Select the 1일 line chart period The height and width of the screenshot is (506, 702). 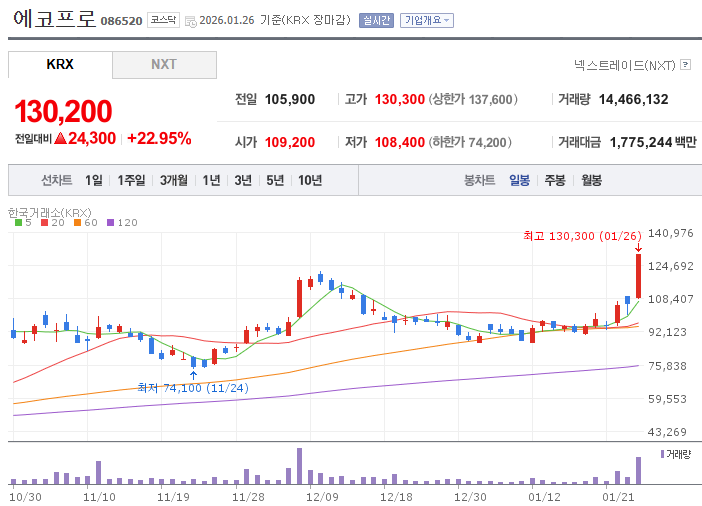94,180
